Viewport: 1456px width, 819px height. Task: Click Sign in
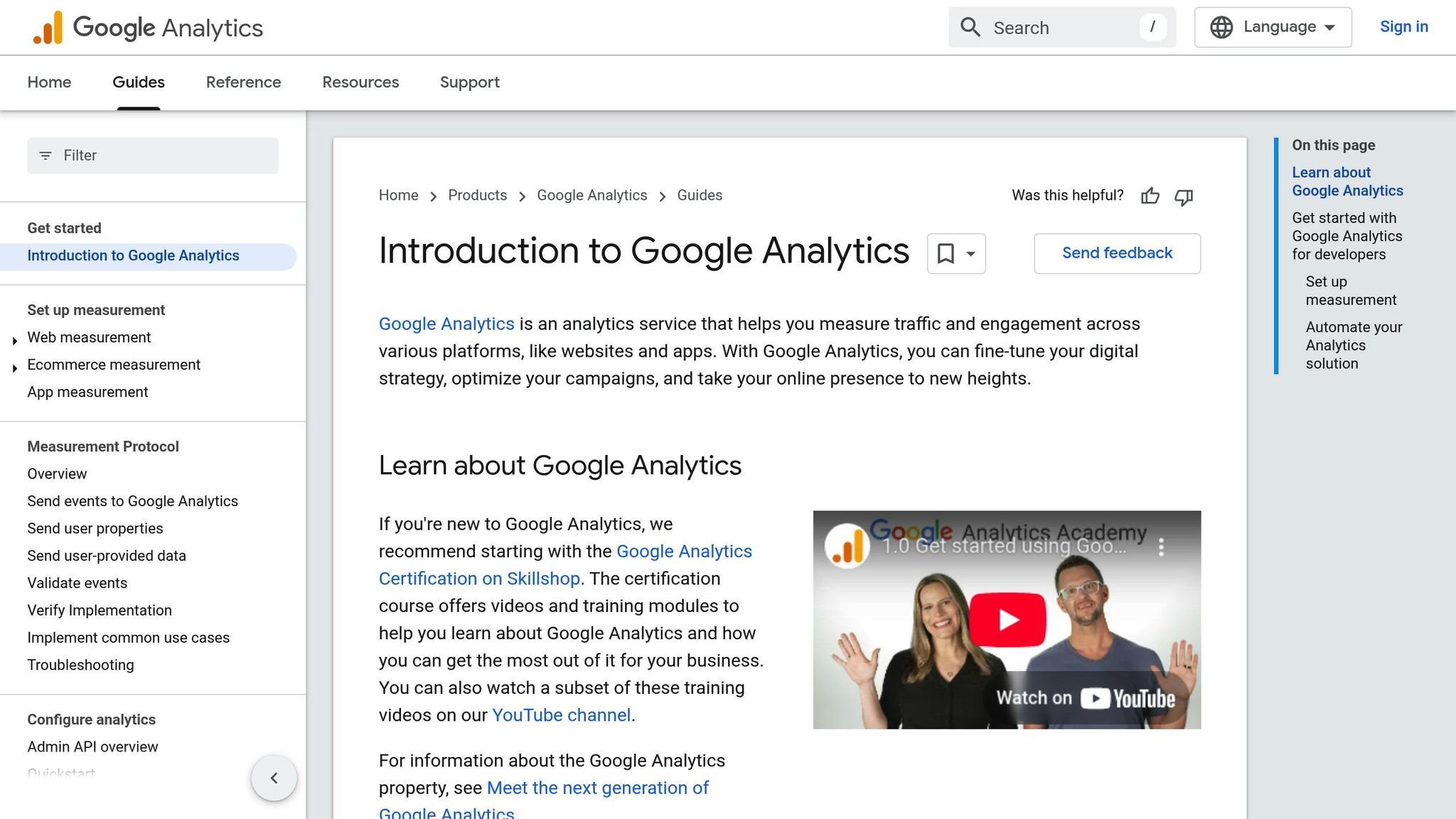point(1404,26)
